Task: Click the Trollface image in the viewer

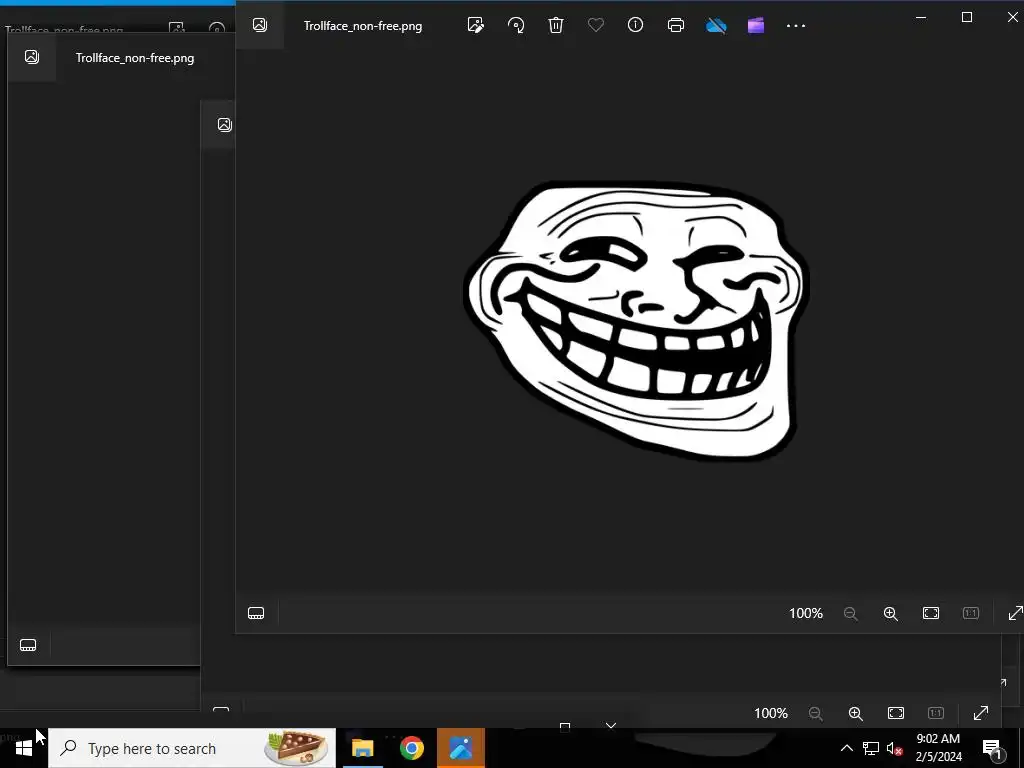Action: coord(637,320)
